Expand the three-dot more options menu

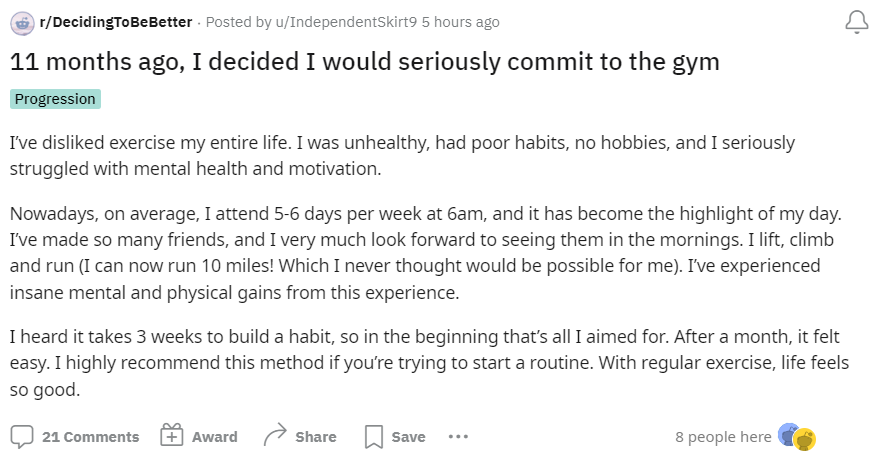[458, 437]
